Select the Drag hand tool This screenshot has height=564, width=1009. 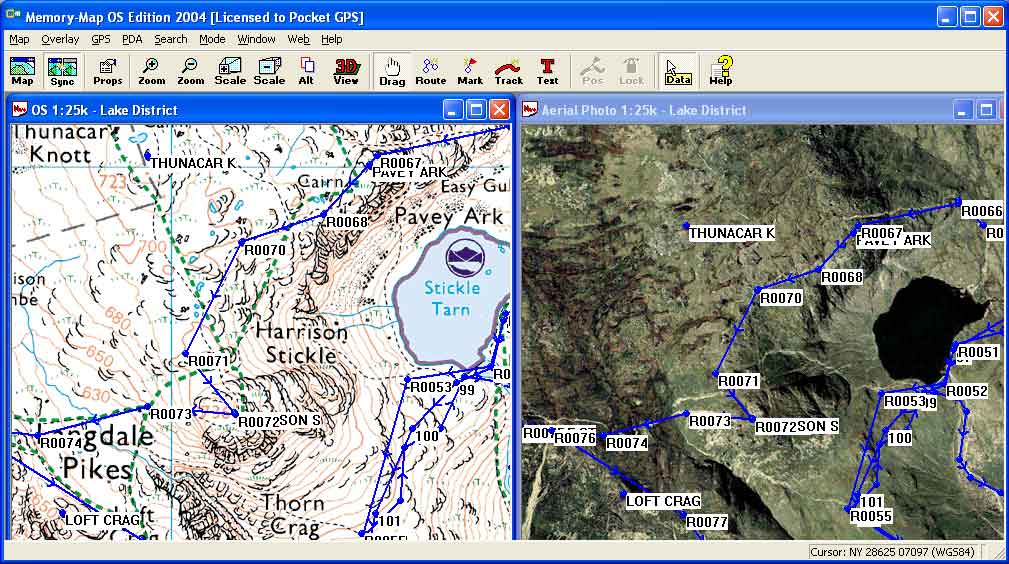pyautogui.click(x=392, y=71)
